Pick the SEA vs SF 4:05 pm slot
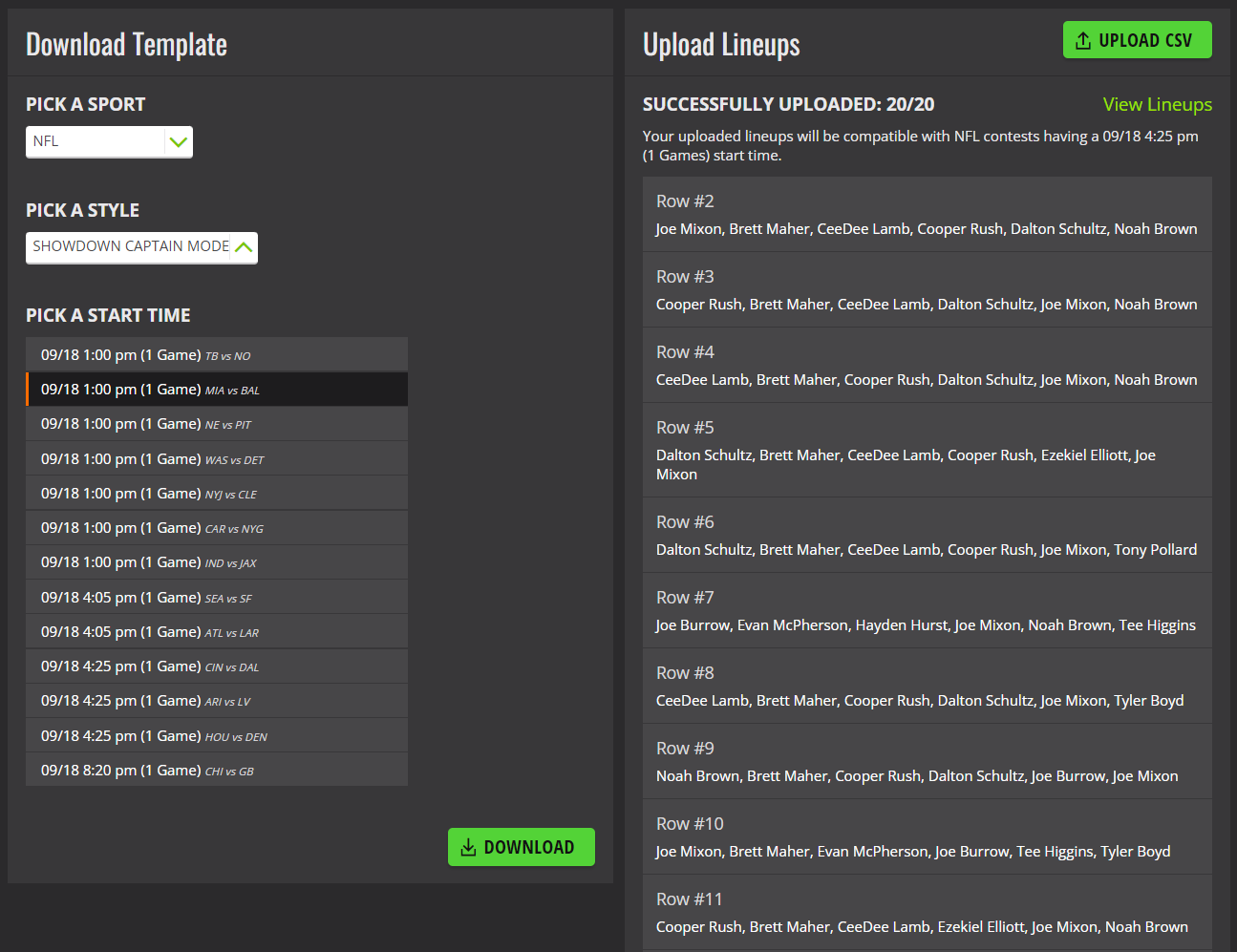The height and width of the screenshot is (952, 1237). pyautogui.click(x=217, y=598)
